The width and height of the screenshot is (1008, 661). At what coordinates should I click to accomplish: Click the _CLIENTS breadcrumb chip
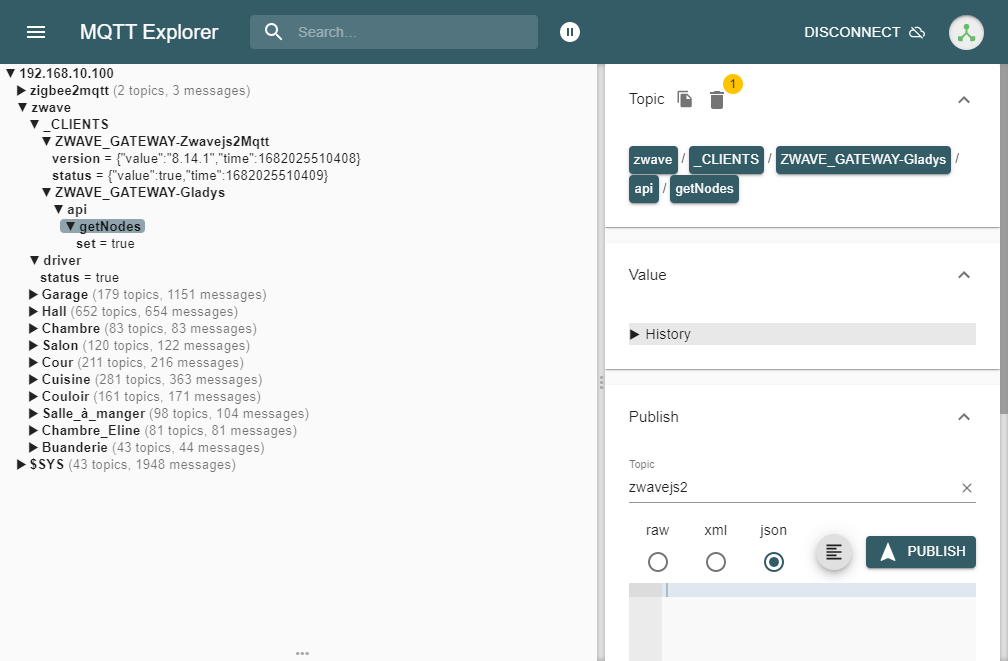coord(726,160)
